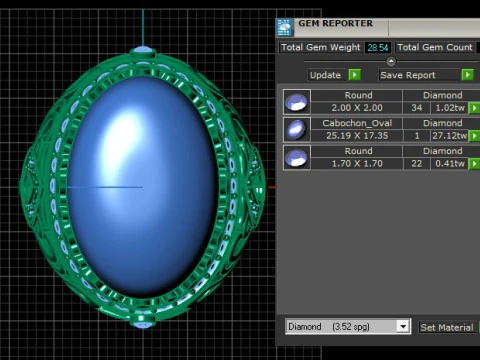Click the 1.70 X 1.70 size cell
The image size is (480, 360).
(x=357, y=164)
